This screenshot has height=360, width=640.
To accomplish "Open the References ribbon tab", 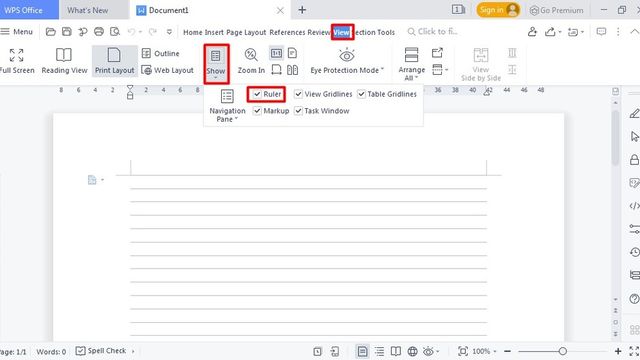I will click(287, 32).
